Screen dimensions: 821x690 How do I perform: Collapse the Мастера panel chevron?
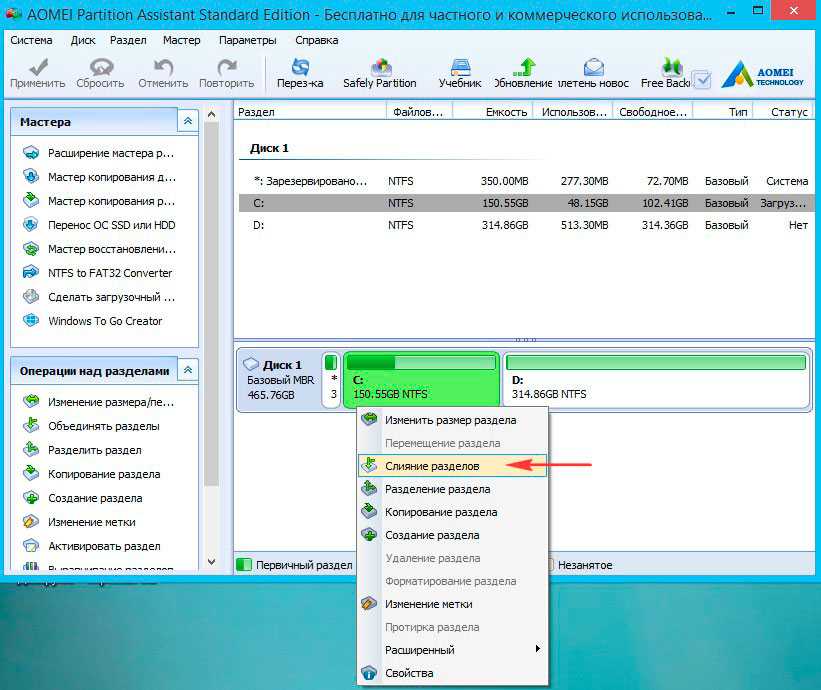pyautogui.click(x=188, y=121)
